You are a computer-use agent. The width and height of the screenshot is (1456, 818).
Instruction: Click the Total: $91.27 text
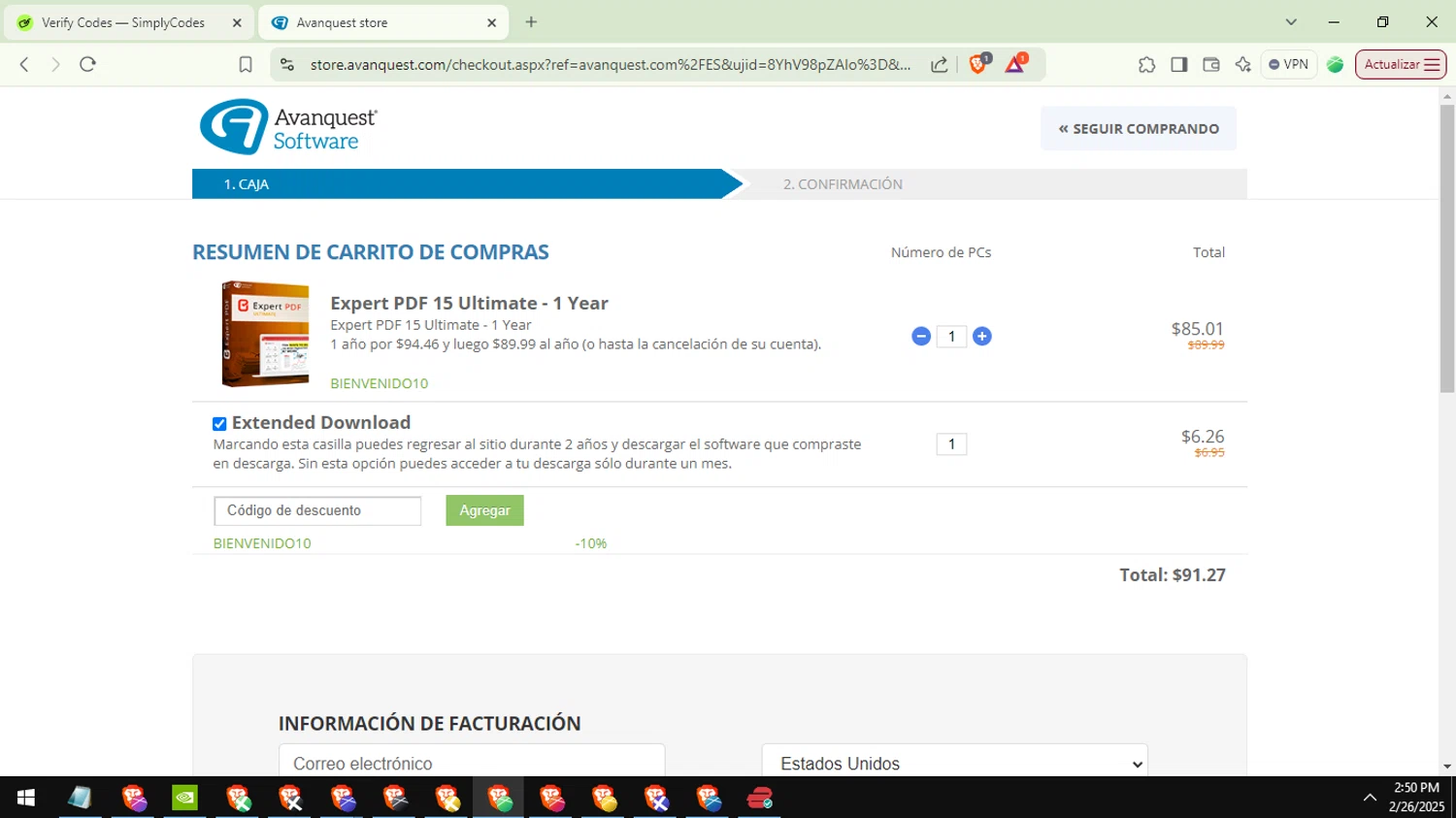pyautogui.click(x=1173, y=574)
